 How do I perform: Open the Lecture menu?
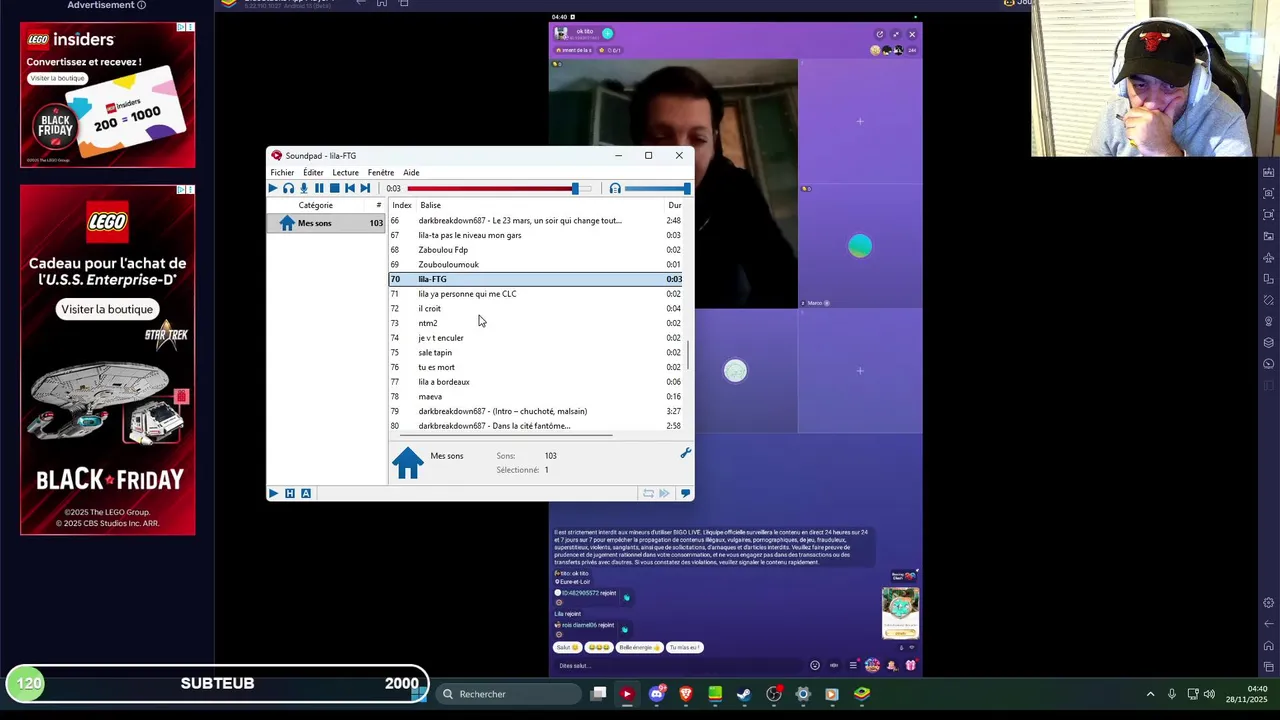pyautogui.click(x=345, y=172)
